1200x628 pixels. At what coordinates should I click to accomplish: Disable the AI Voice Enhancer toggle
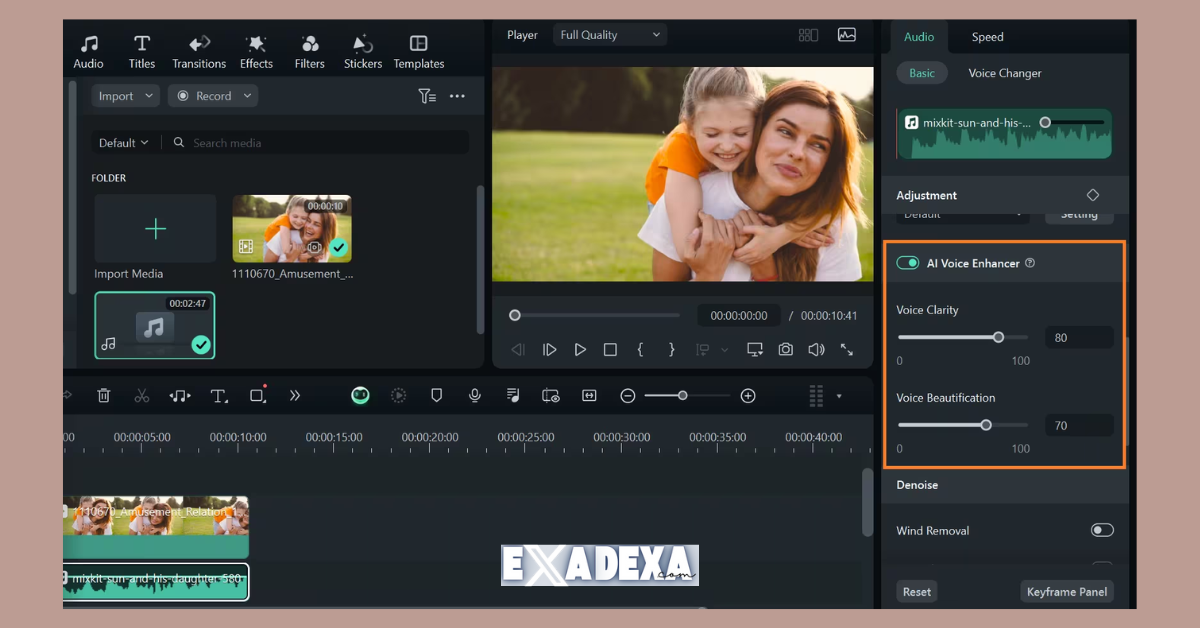tap(907, 262)
